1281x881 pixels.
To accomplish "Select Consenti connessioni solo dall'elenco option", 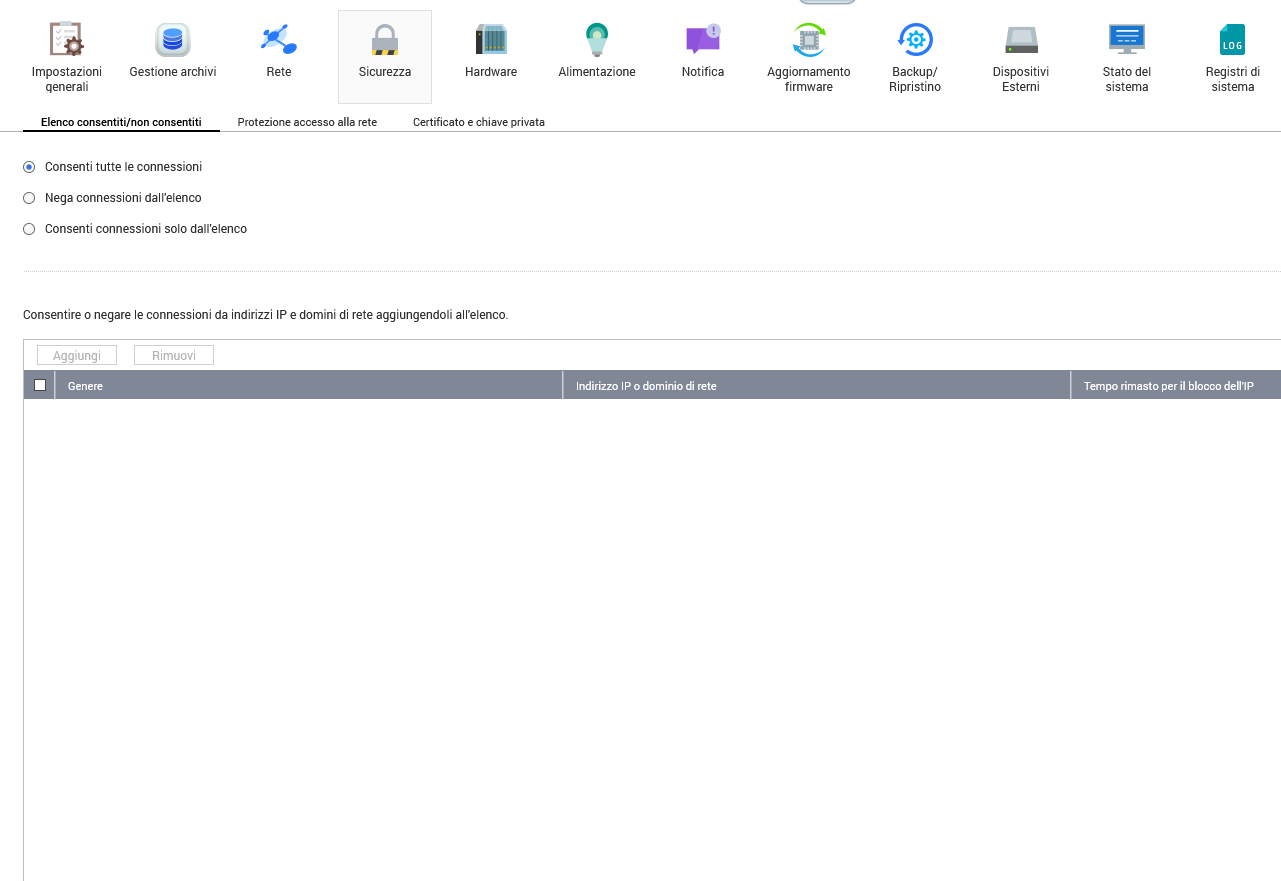I will 29,229.
